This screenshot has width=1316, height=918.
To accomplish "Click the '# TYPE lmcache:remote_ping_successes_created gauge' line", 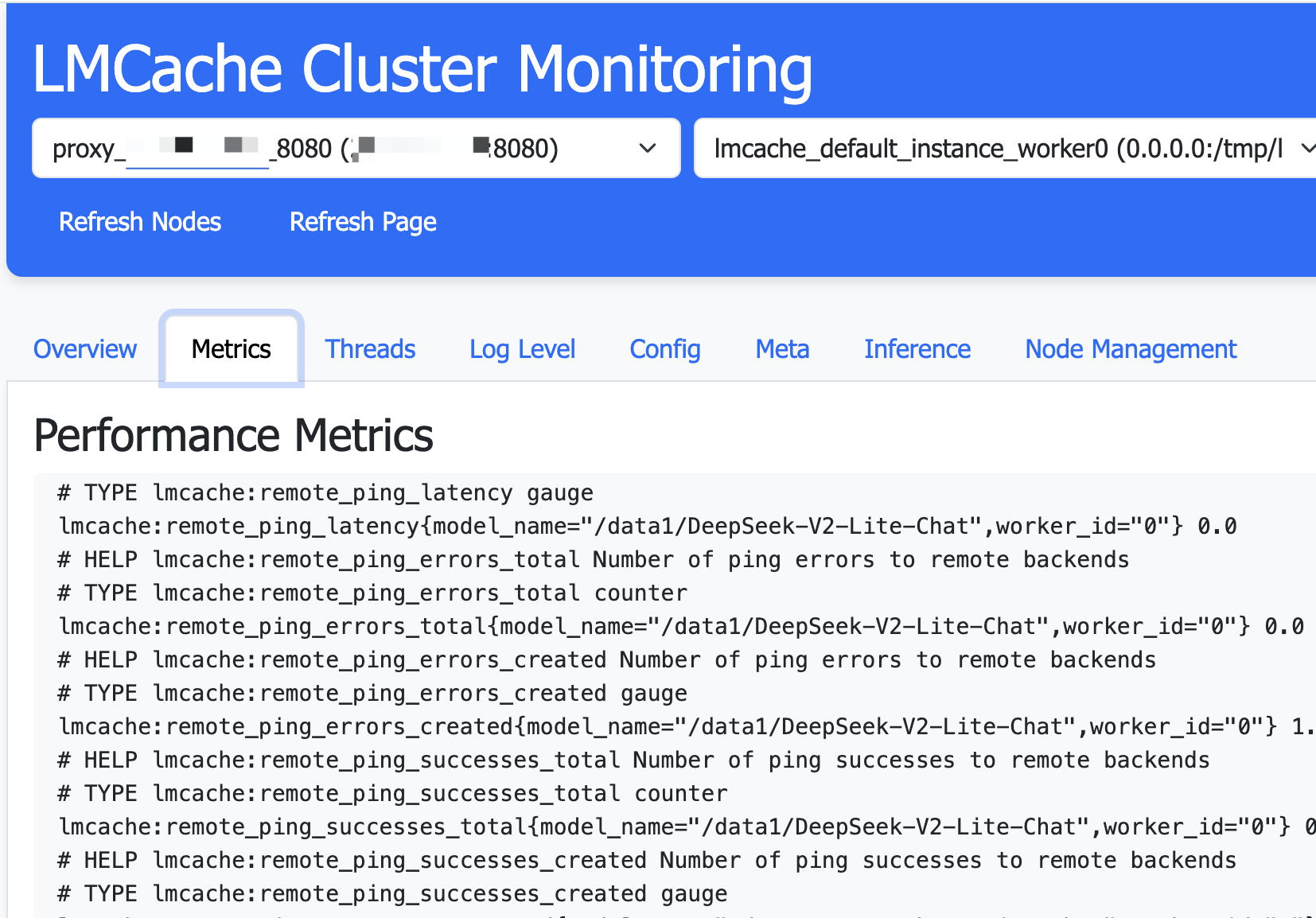I will (x=392, y=893).
